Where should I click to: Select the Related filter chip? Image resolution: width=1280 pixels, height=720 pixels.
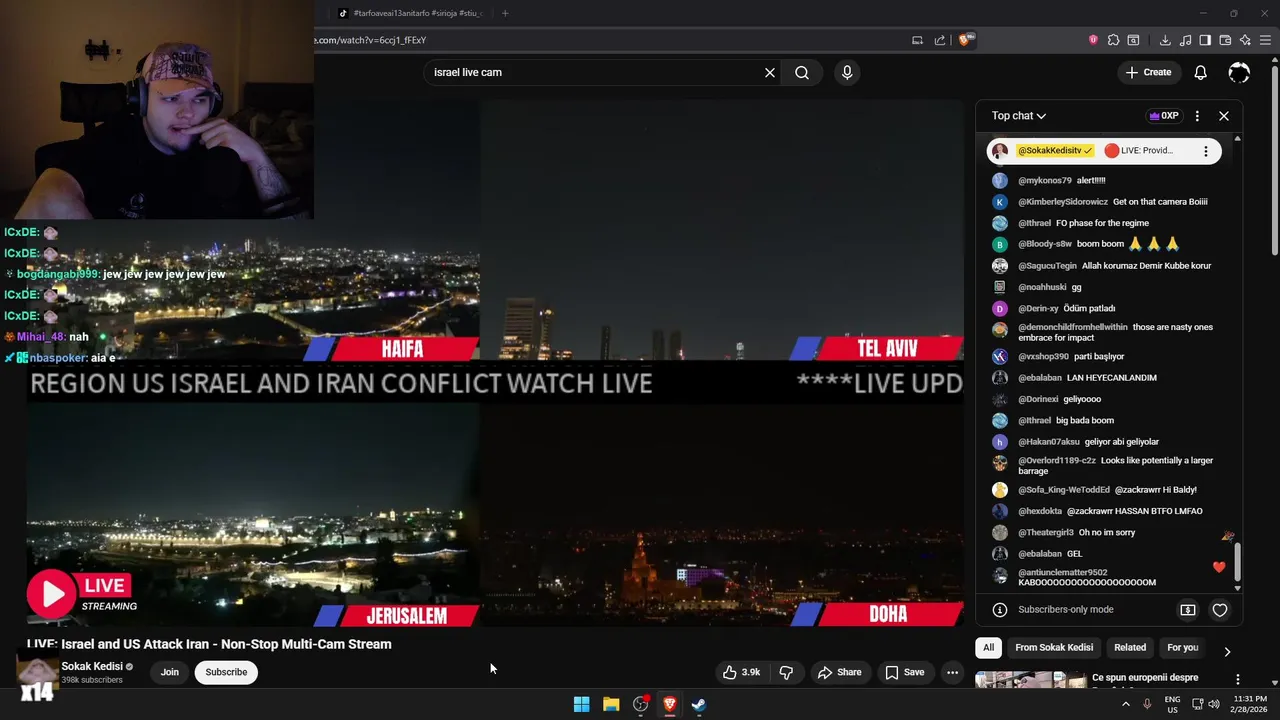tap(1130, 648)
